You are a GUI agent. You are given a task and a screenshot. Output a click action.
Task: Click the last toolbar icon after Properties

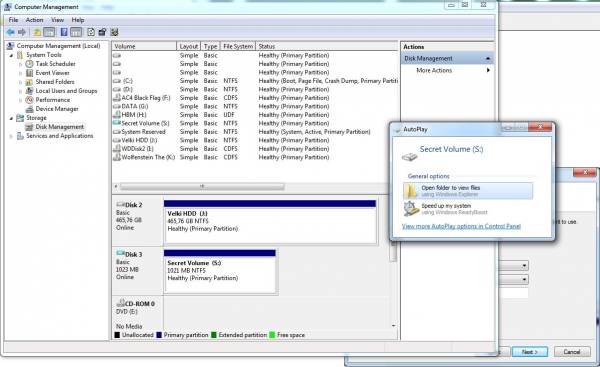114,32
